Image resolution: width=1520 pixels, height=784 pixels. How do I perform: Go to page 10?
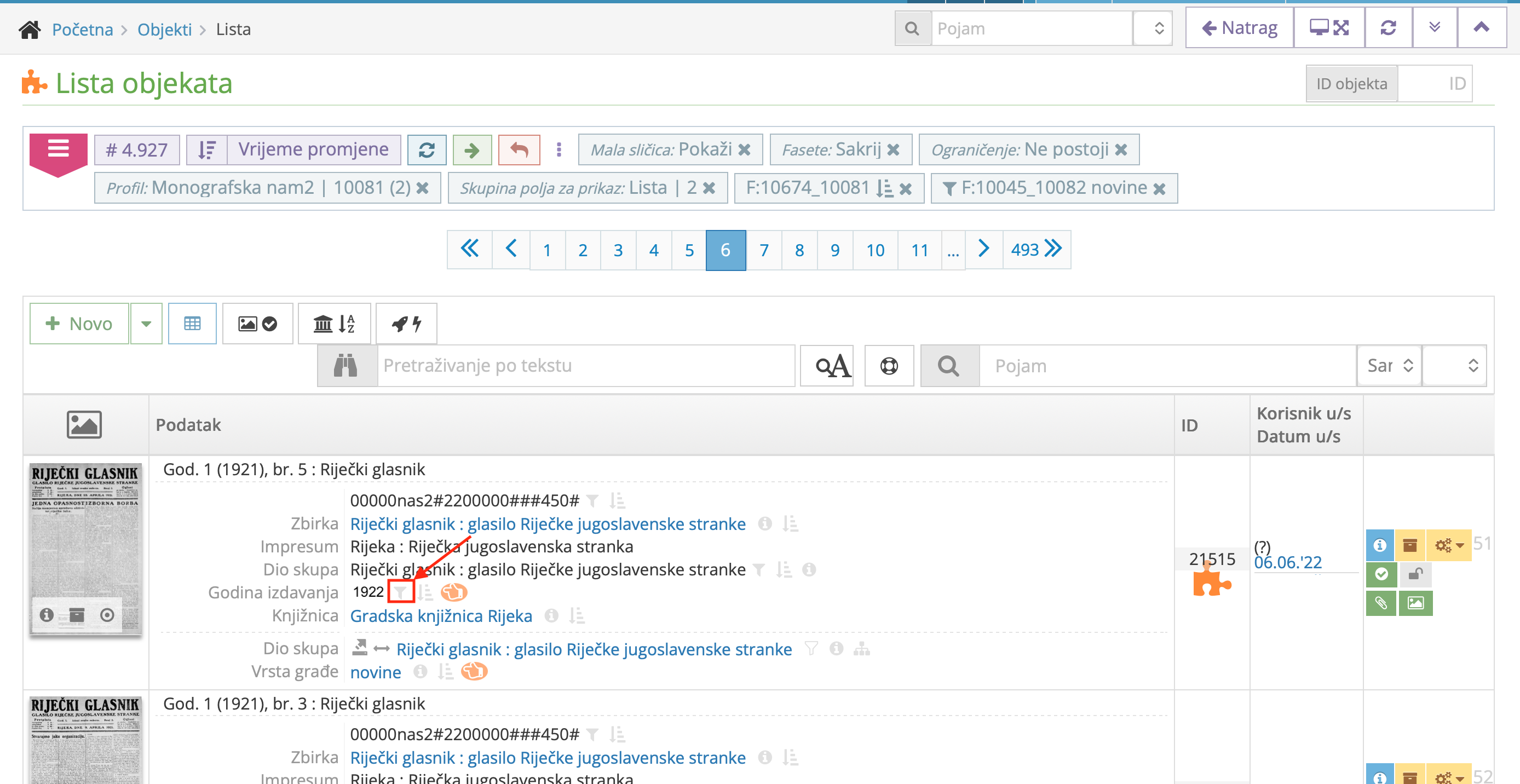point(876,250)
